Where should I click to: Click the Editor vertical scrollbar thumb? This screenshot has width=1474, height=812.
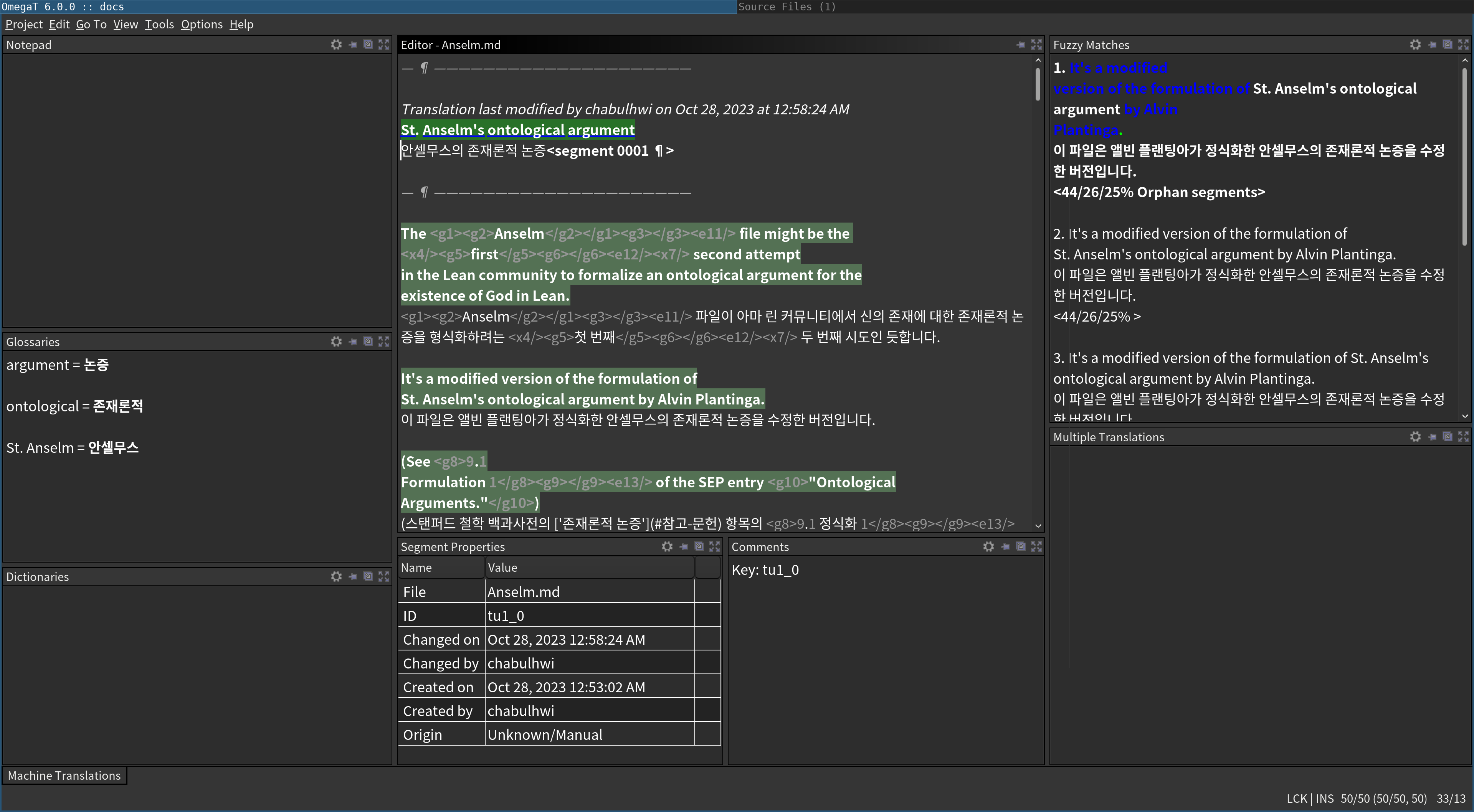[1038, 84]
